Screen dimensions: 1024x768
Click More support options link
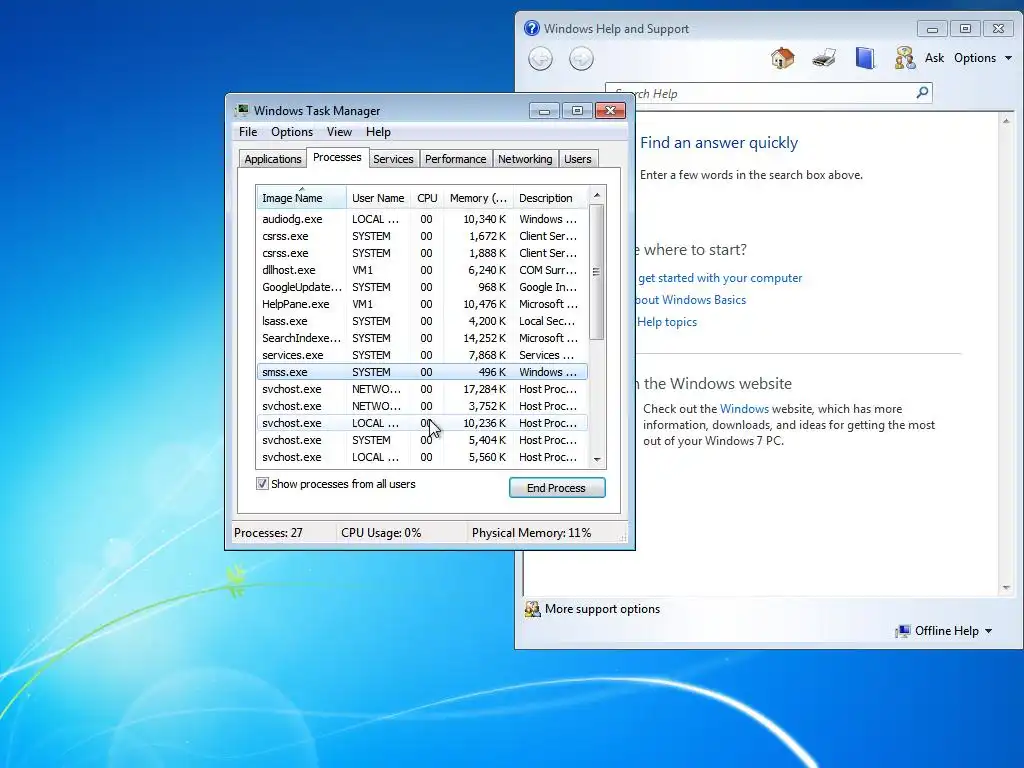(602, 609)
